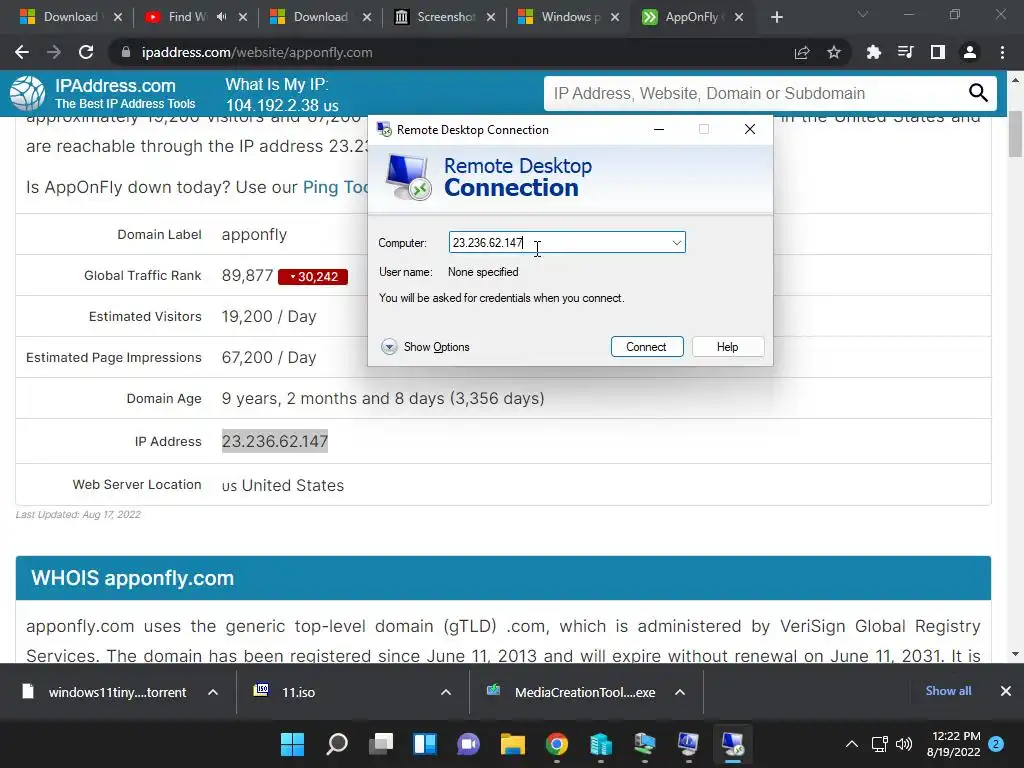Open Widgets from the taskbar
Image resolution: width=1024 pixels, height=768 pixels.
coord(424,744)
